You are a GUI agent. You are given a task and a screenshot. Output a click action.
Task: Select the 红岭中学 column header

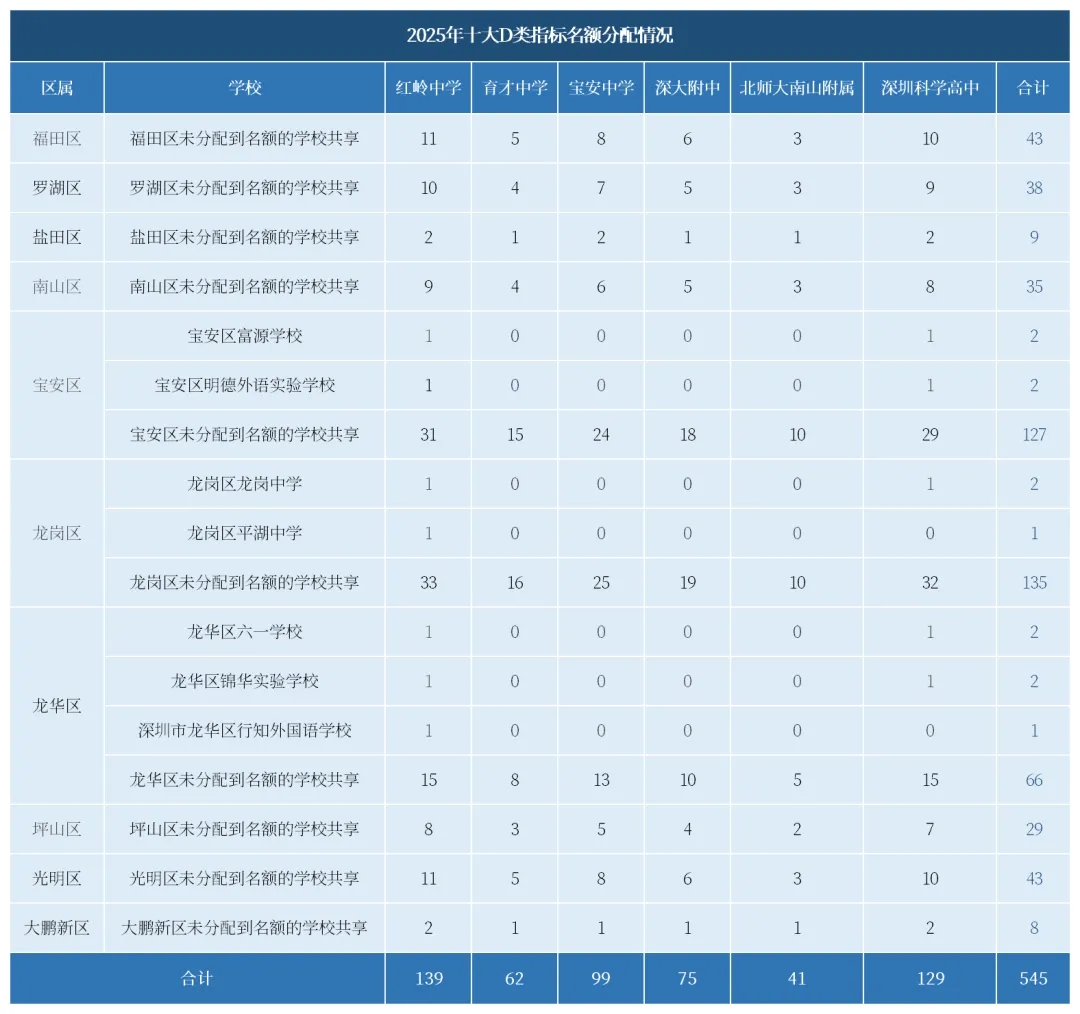pos(428,87)
